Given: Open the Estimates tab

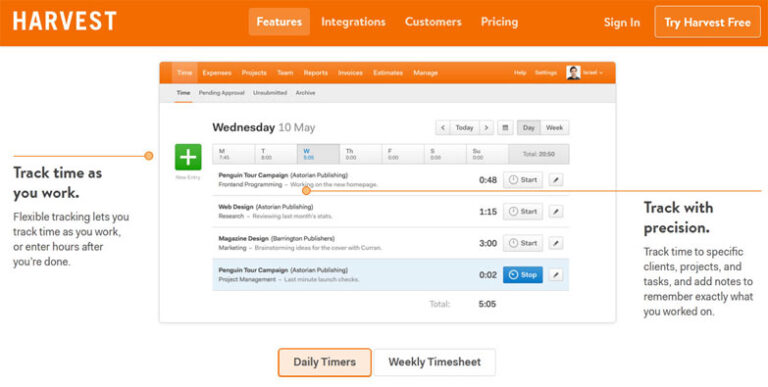Looking at the screenshot, I should coord(388,73).
